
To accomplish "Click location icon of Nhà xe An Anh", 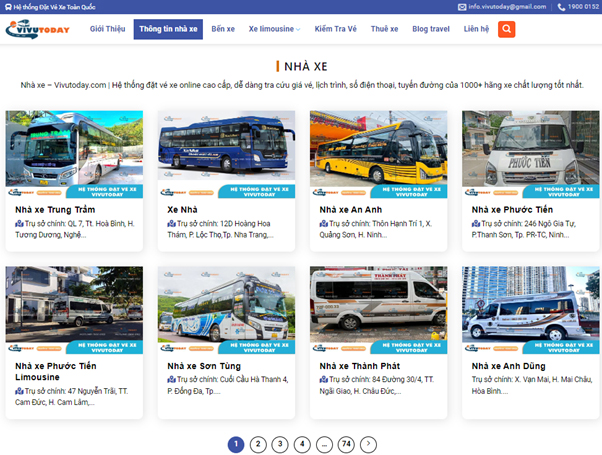I will coord(324,223).
